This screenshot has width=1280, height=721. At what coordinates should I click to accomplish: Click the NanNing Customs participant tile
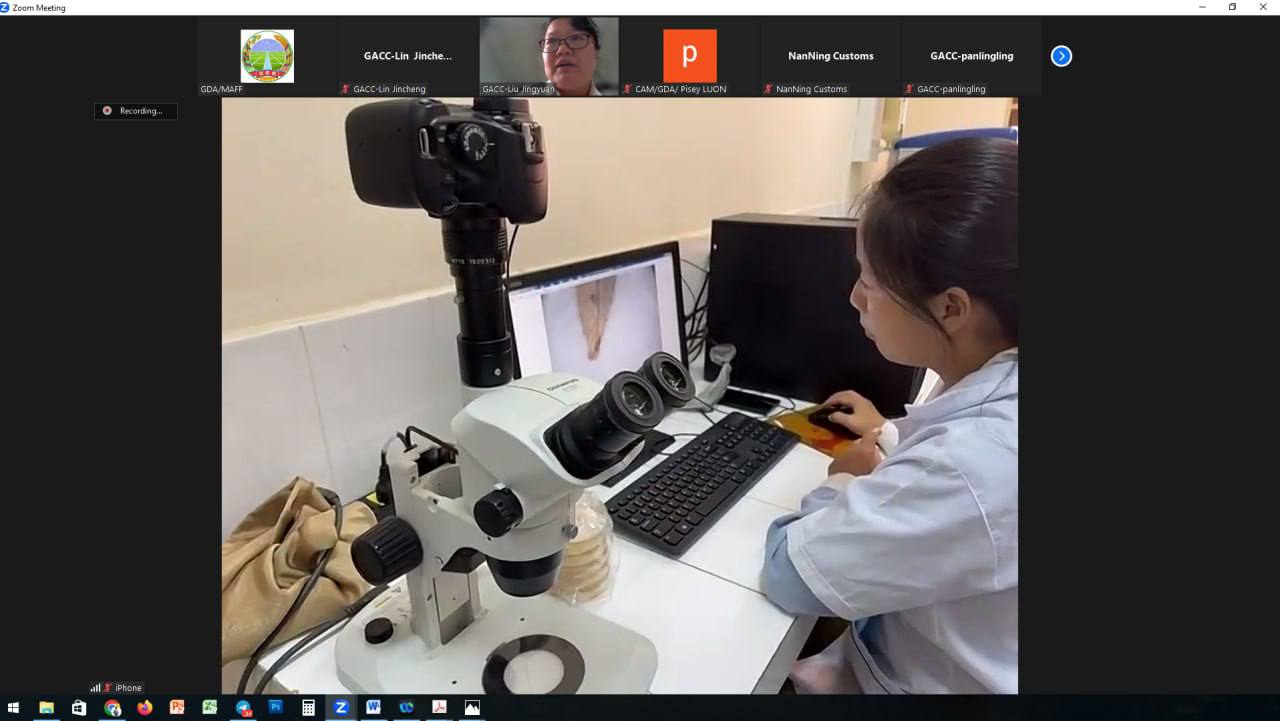[x=830, y=56]
